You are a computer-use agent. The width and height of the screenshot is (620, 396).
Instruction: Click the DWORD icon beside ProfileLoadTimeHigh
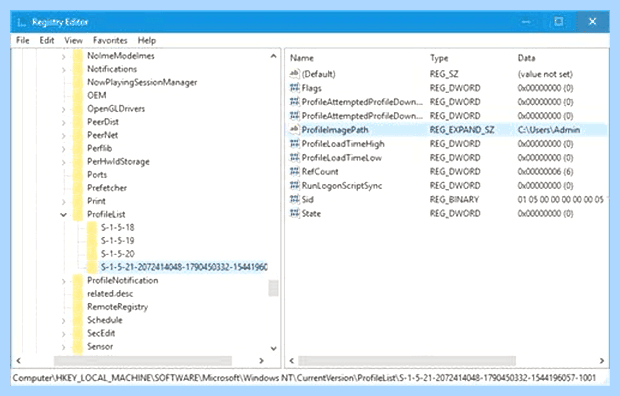[294, 143]
